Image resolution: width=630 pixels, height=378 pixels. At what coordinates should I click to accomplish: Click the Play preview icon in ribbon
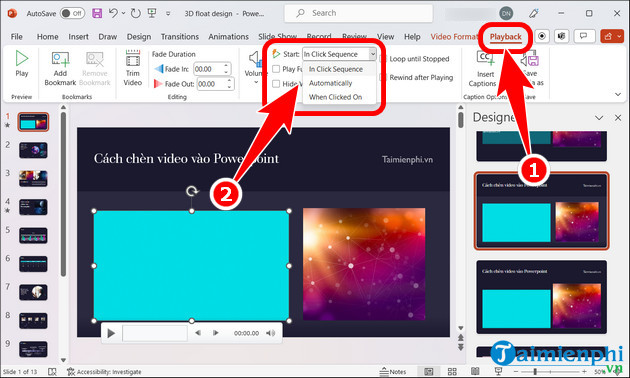click(x=22, y=59)
